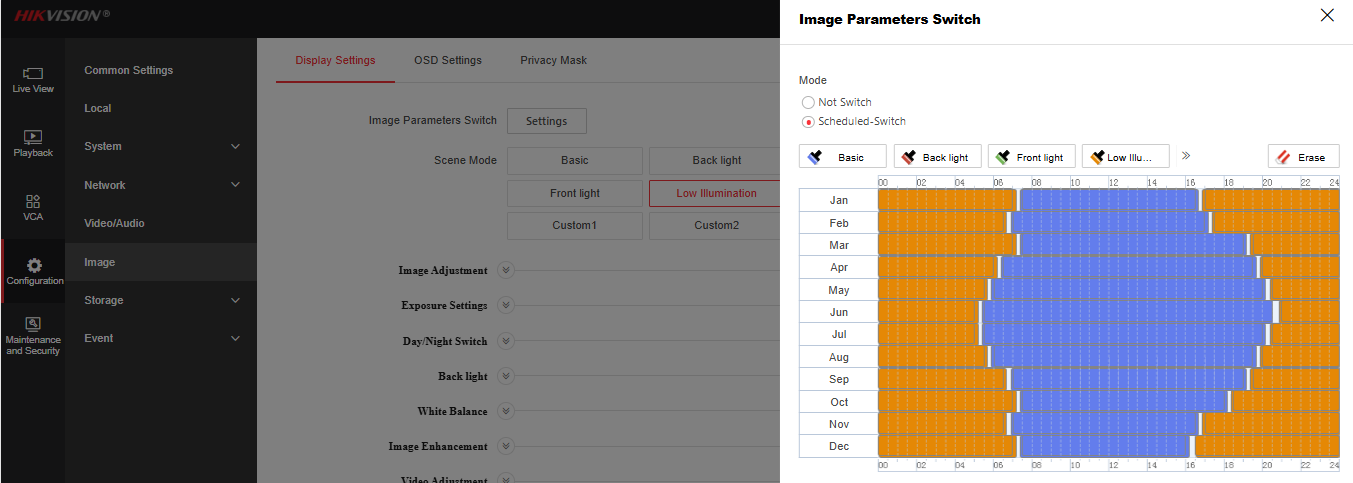Select the Basic scene brush
Screen dimensions: 1353x483
tap(843, 157)
